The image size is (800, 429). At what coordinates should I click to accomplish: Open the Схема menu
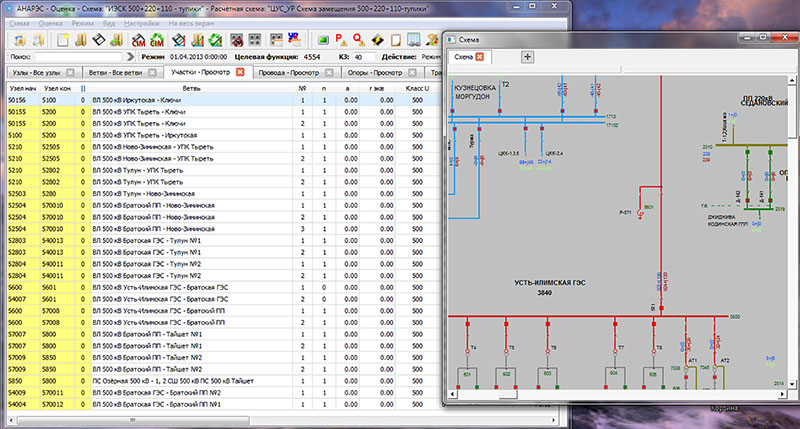[19, 23]
